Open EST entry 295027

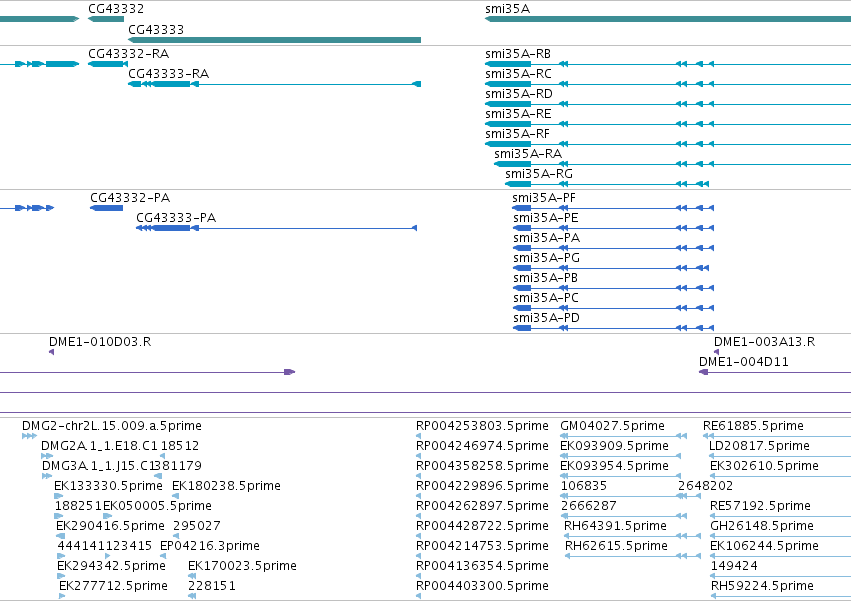point(197,526)
